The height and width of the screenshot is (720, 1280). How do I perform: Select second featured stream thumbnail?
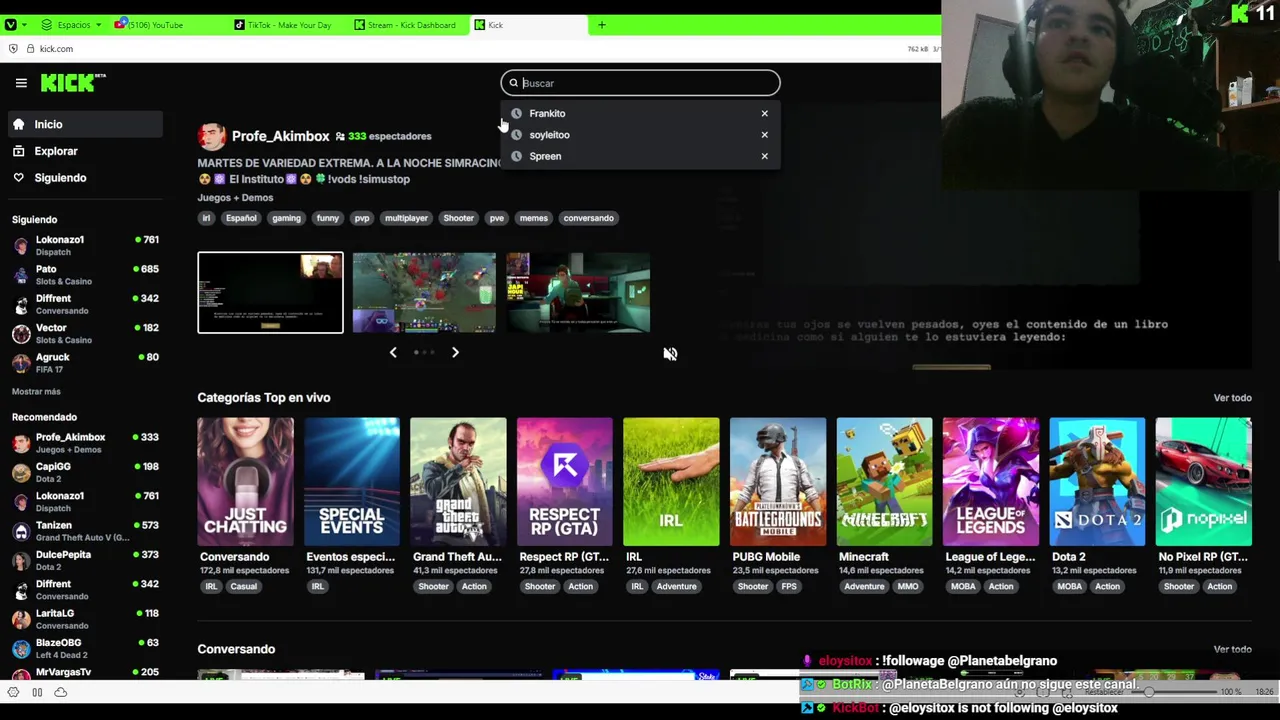point(424,292)
